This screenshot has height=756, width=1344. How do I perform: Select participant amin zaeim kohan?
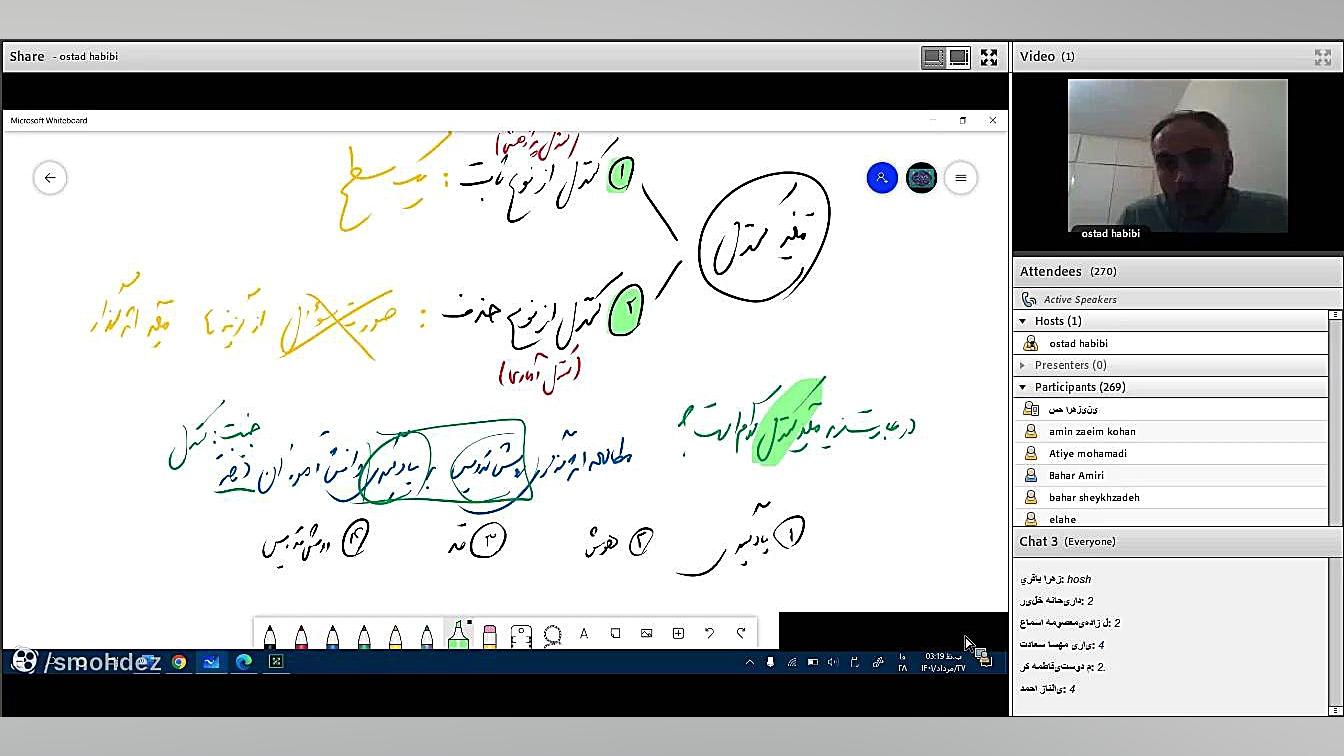pyautogui.click(x=1171, y=431)
